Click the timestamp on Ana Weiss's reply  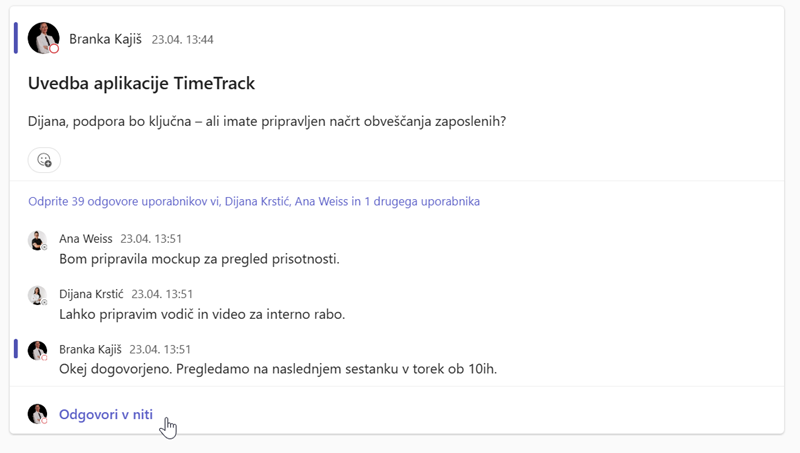coord(151,239)
